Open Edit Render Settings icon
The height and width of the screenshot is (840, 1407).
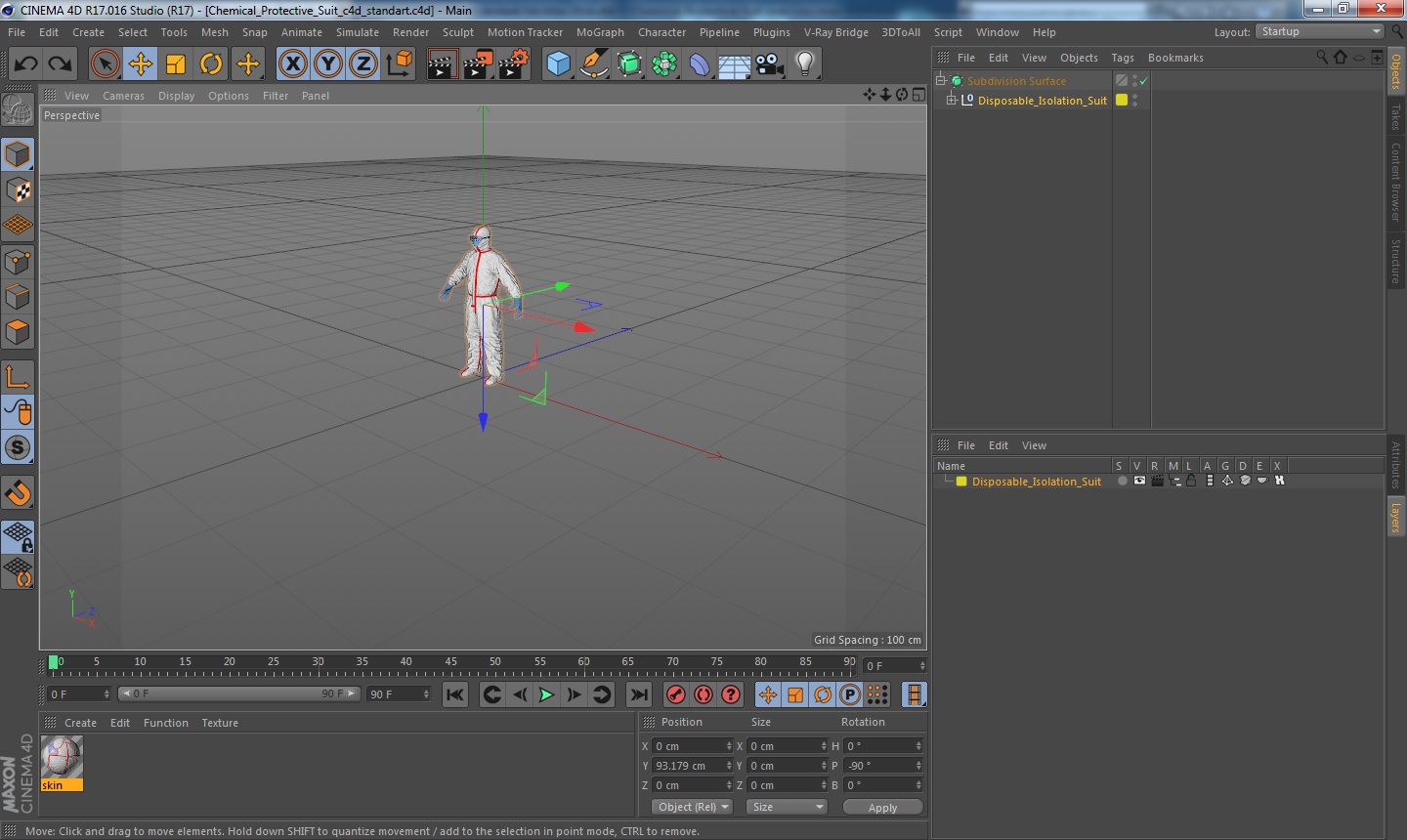pos(514,64)
